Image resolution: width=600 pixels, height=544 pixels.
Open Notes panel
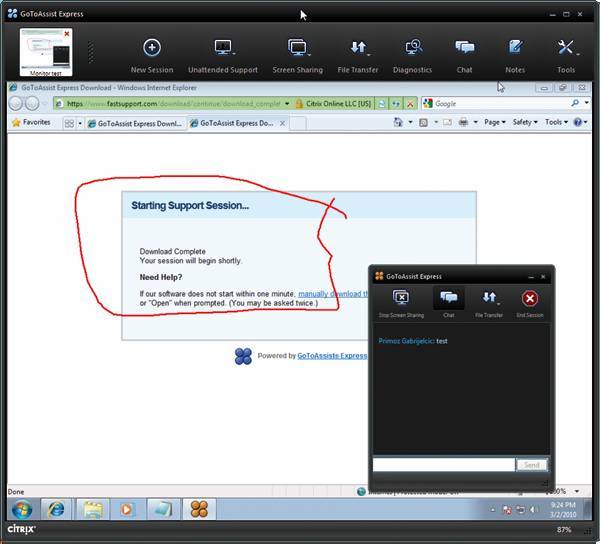(515, 55)
